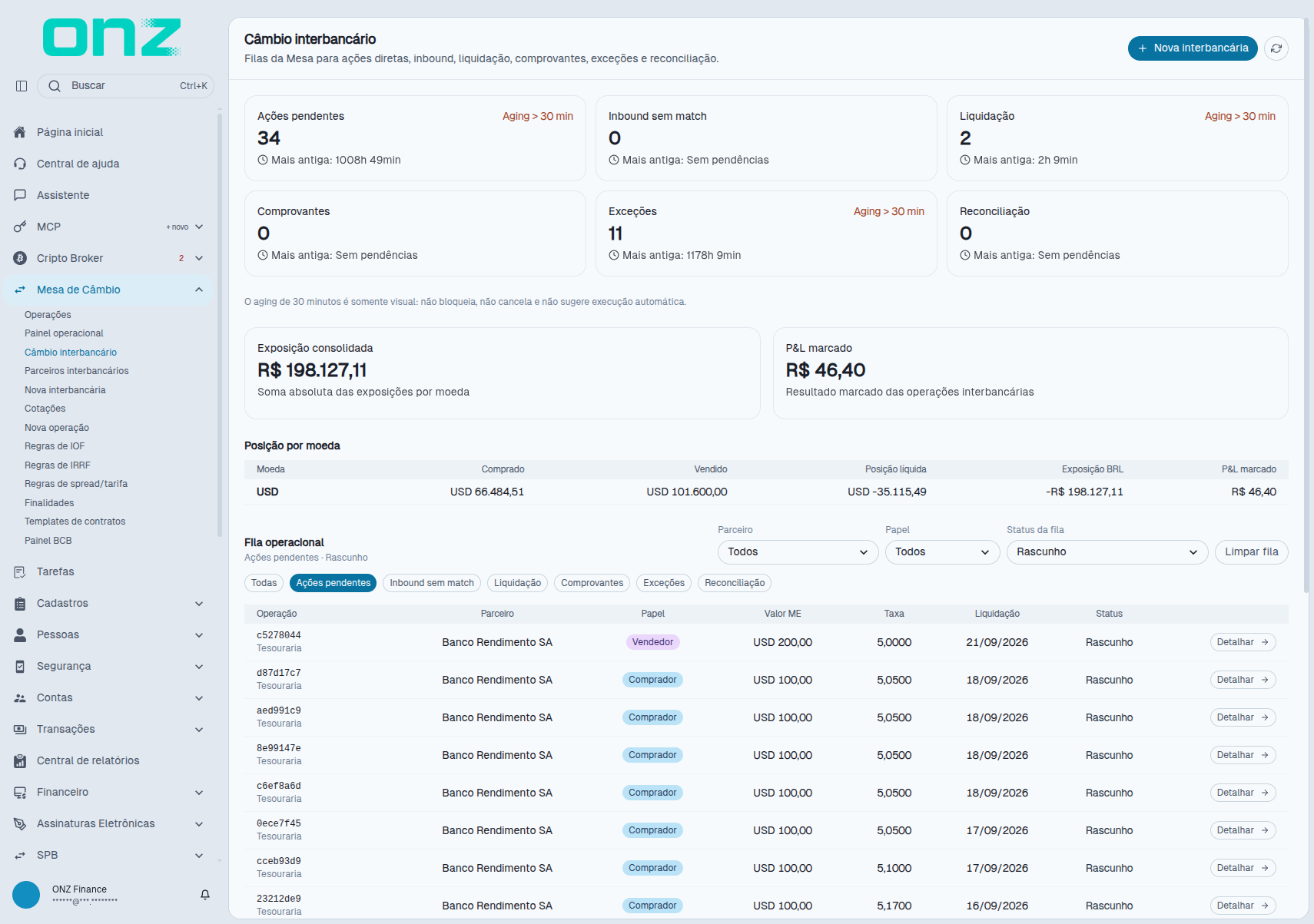Click the Ações pendentes summary card
The image size is (1314, 924).
pos(415,138)
